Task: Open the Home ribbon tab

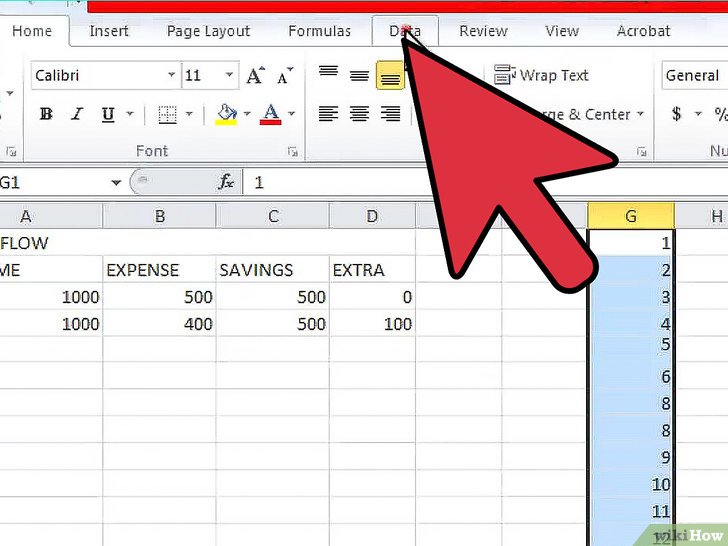Action: [x=32, y=31]
